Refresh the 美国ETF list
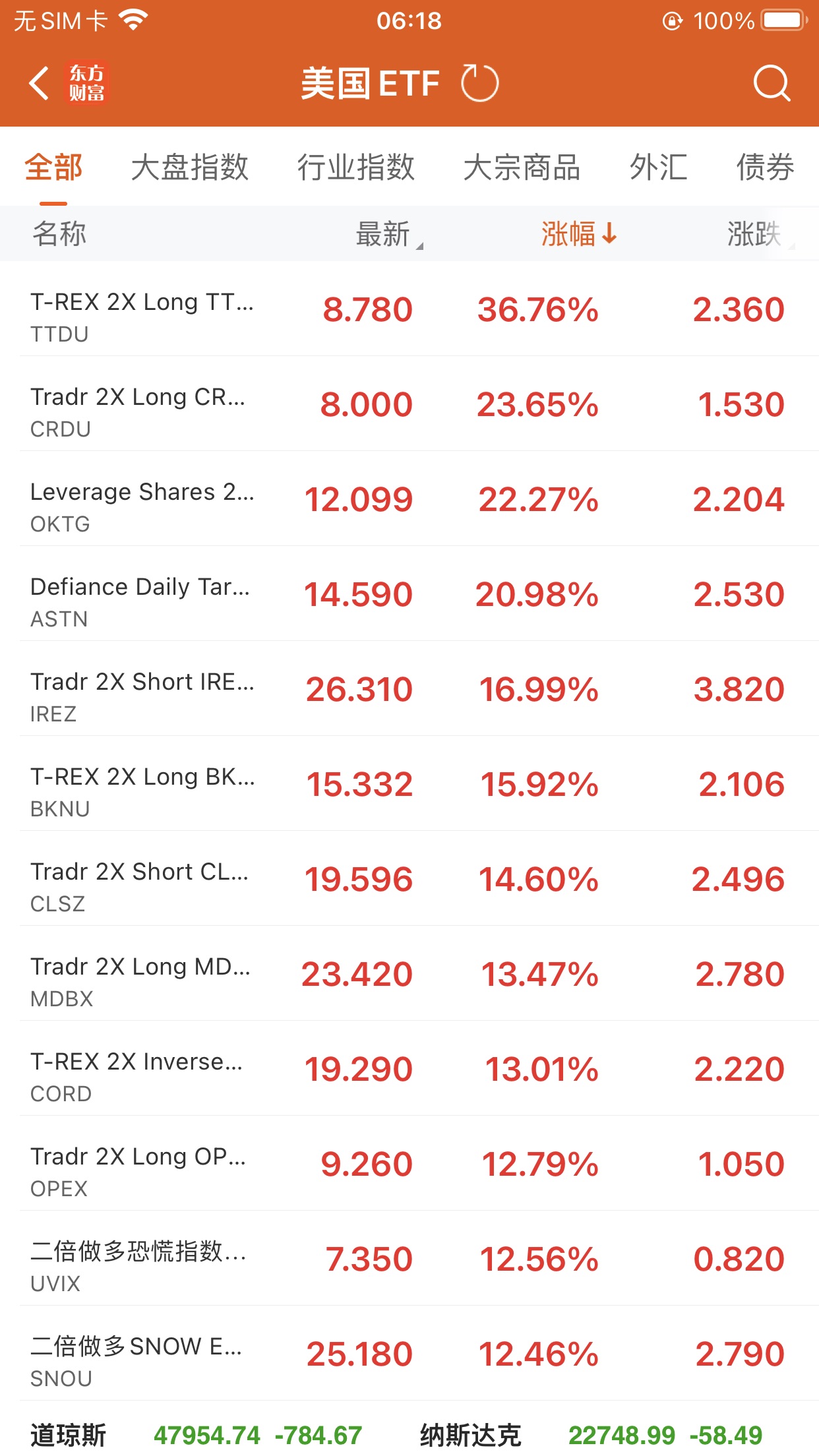Screen dimensions: 819x1456 479,84
